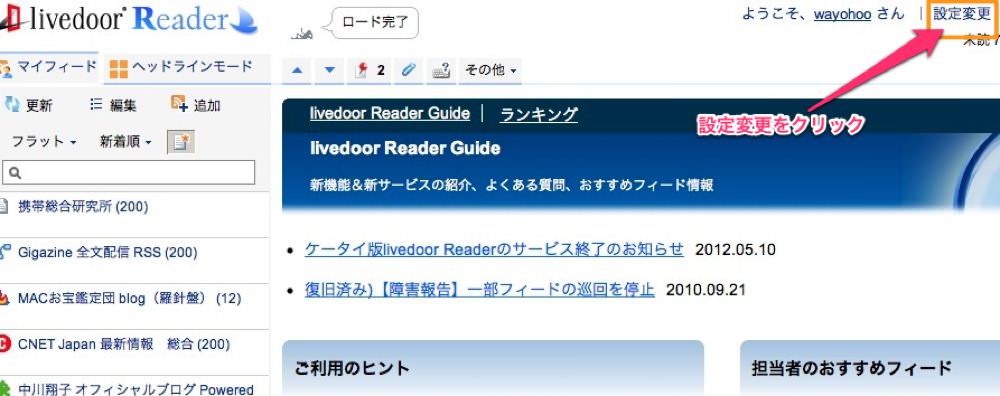Image resolution: width=1000 pixels, height=396 pixels.
Task: Select feed MACお宝鑑定団 blog（羅針盤）(12)
Action: (129, 298)
